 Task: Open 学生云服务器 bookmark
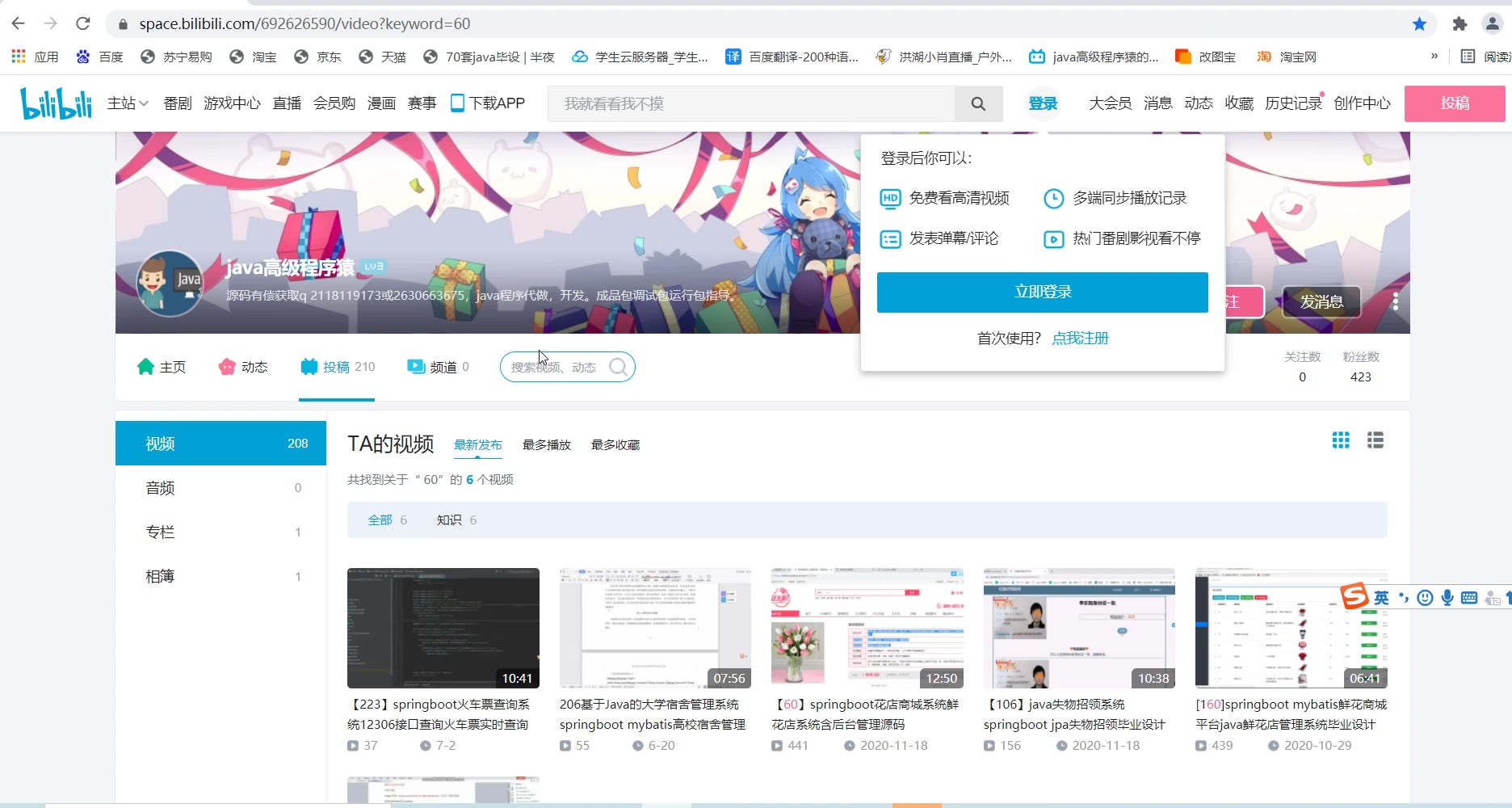(x=640, y=57)
